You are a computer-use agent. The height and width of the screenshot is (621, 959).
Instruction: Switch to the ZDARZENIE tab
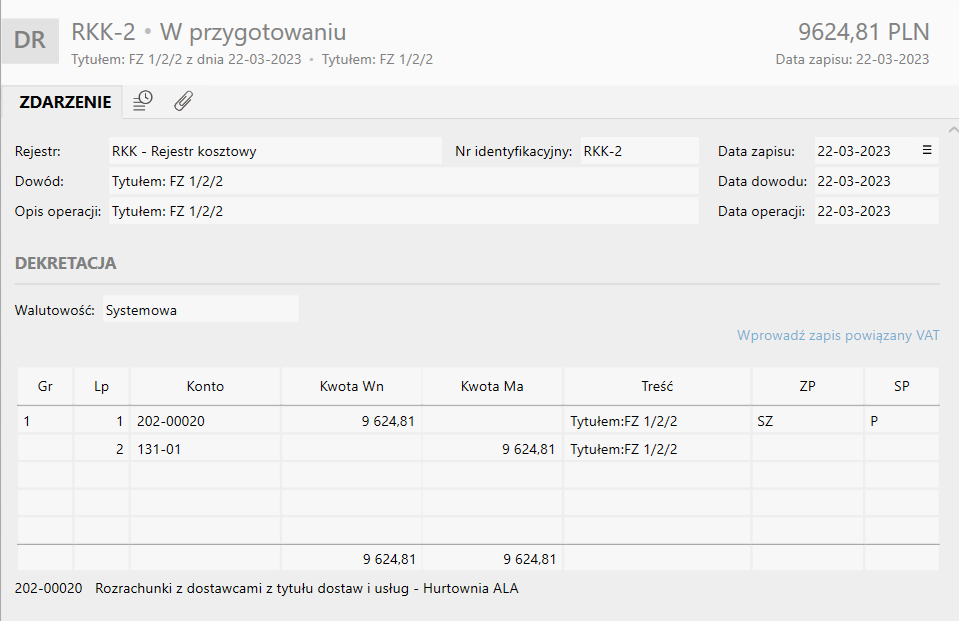pyautogui.click(x=65, y=102)
